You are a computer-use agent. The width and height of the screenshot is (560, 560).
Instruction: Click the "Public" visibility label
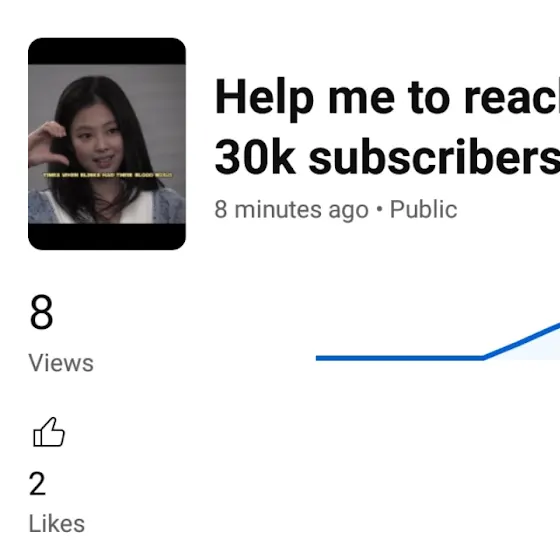tap(423, 209)
